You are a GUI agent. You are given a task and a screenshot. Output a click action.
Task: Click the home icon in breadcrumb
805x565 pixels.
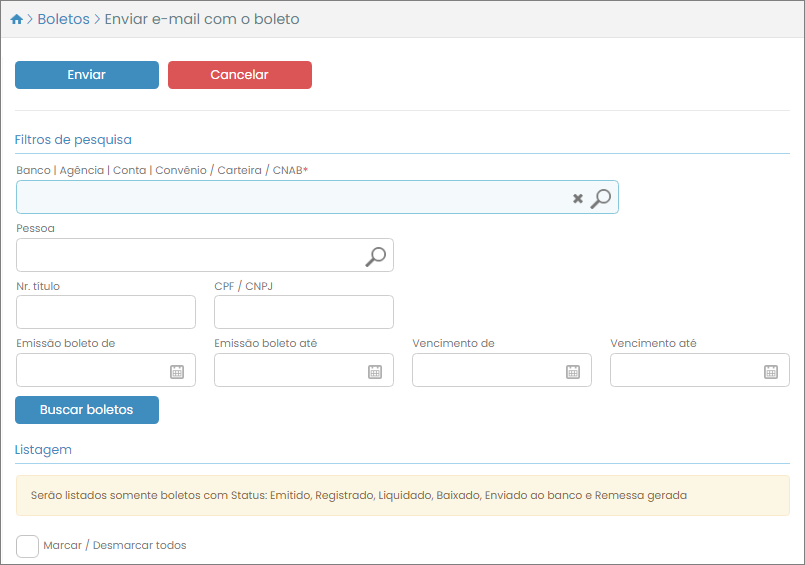tap(16, 19)
